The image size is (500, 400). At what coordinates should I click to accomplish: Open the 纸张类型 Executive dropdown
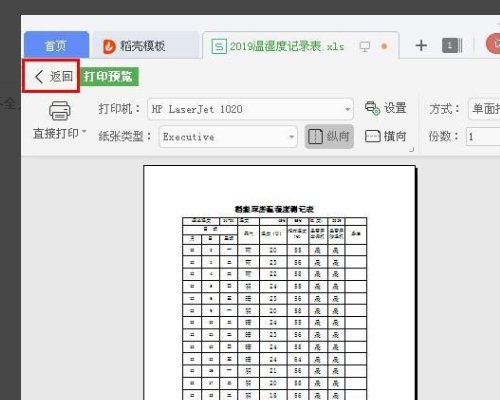pos(228,137)
